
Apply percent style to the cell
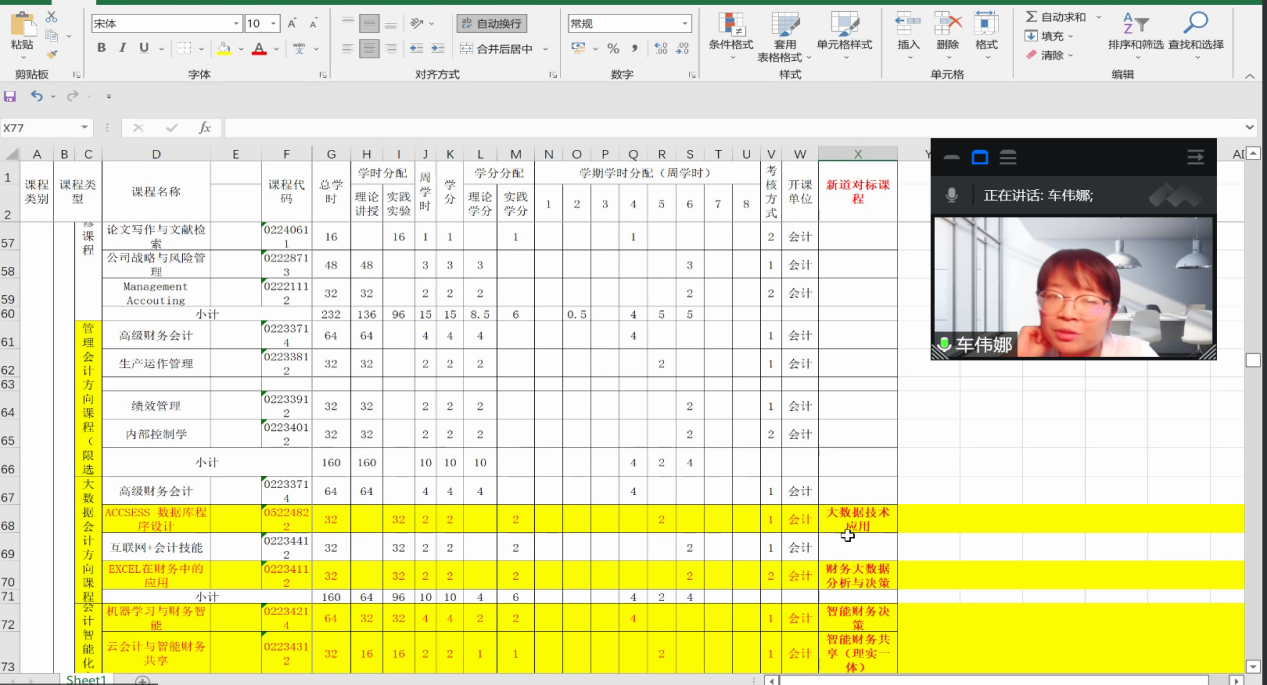pyautogui.click(x=613, y=48)
